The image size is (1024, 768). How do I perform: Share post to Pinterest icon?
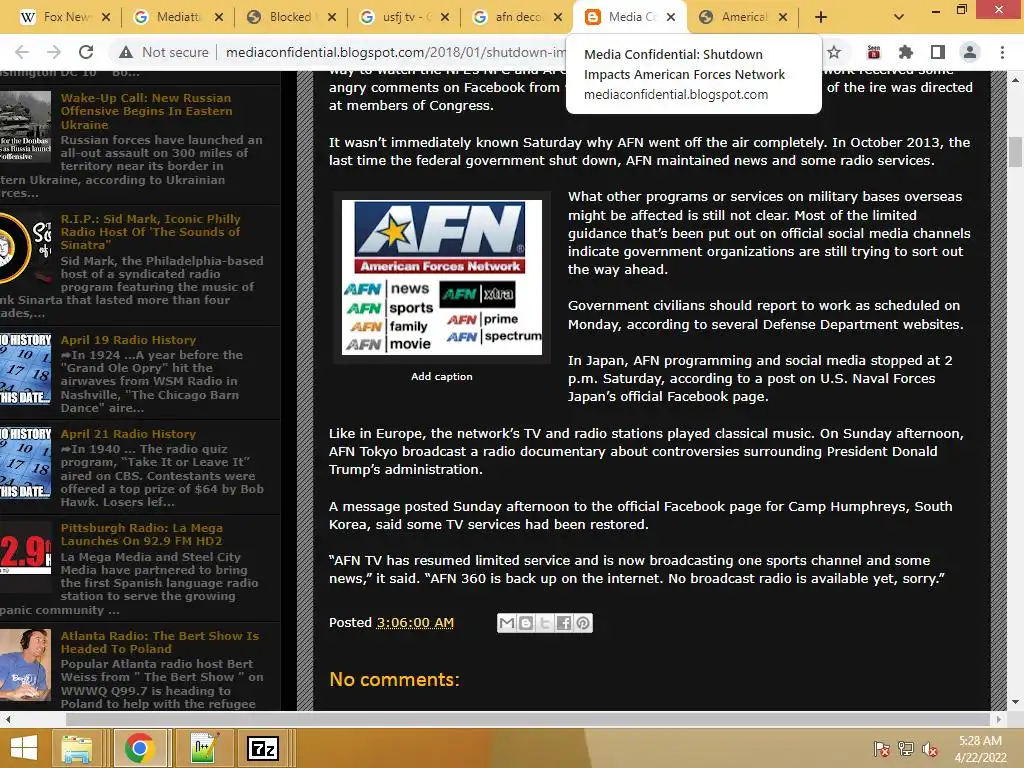(x=583, y=623)
